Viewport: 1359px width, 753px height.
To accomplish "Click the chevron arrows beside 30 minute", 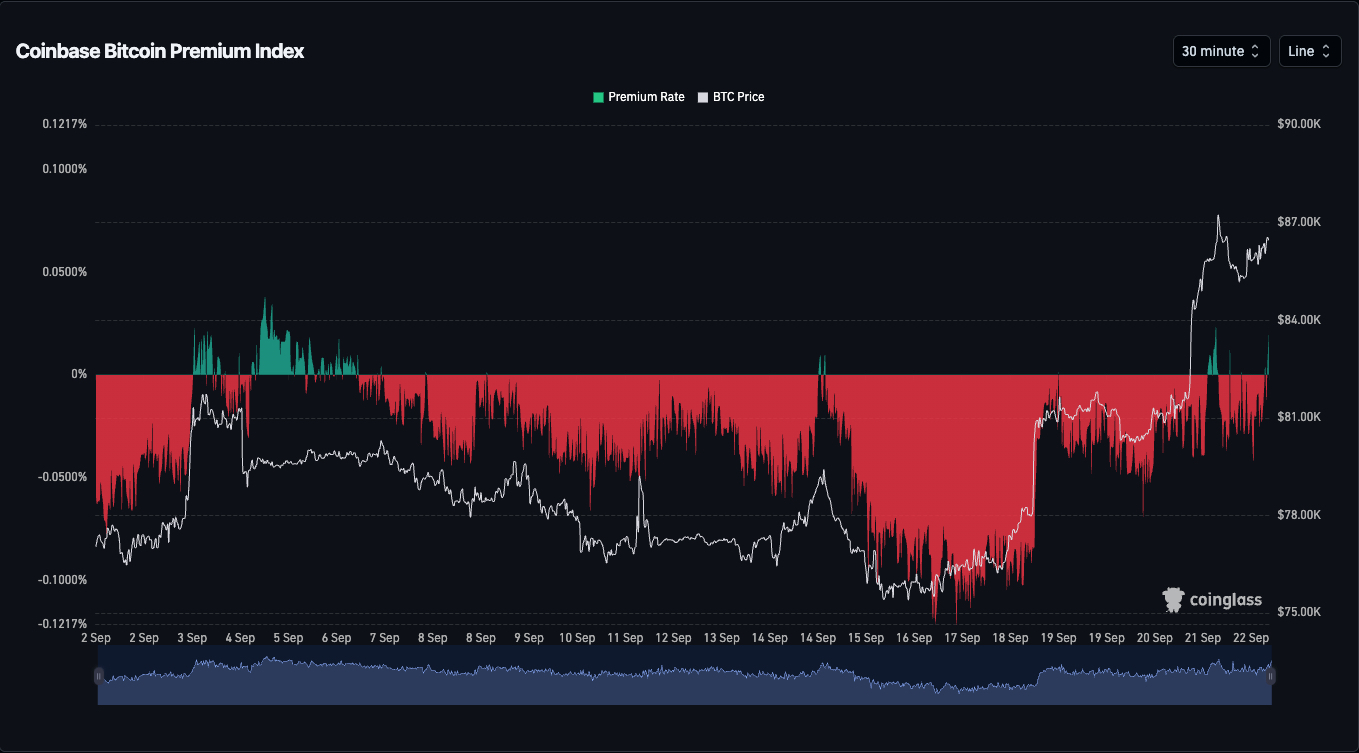I will tap(1255, 51).
